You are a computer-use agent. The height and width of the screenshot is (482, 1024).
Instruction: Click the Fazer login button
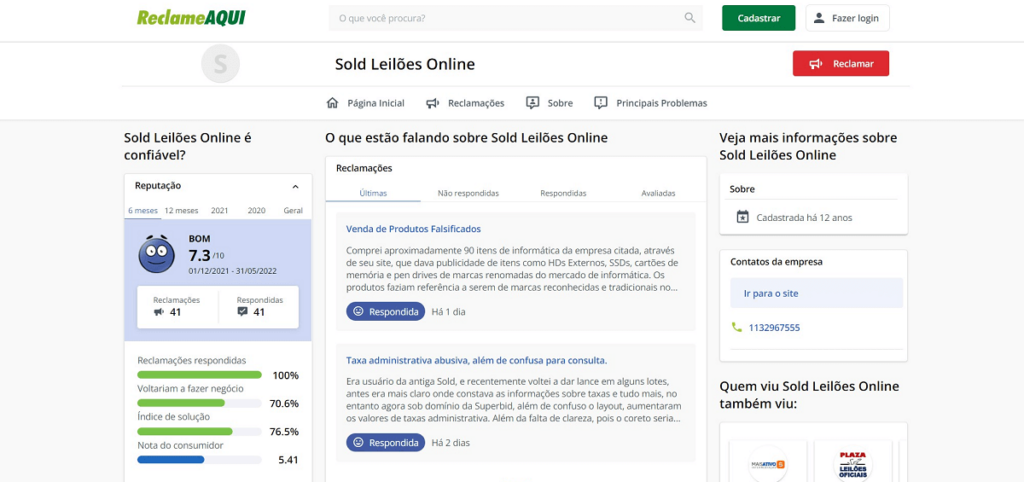(x=848, y=18)
